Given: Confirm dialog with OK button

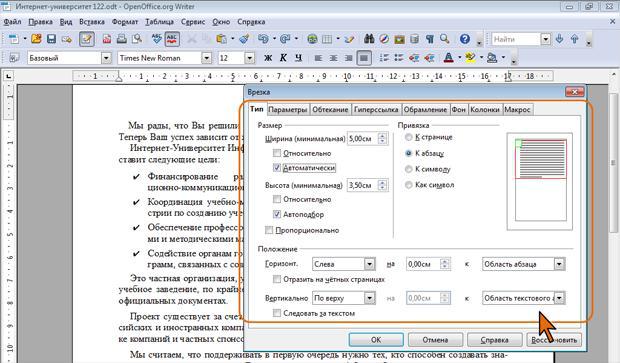Looking at the screenshot, I should (x=376, y=340).
